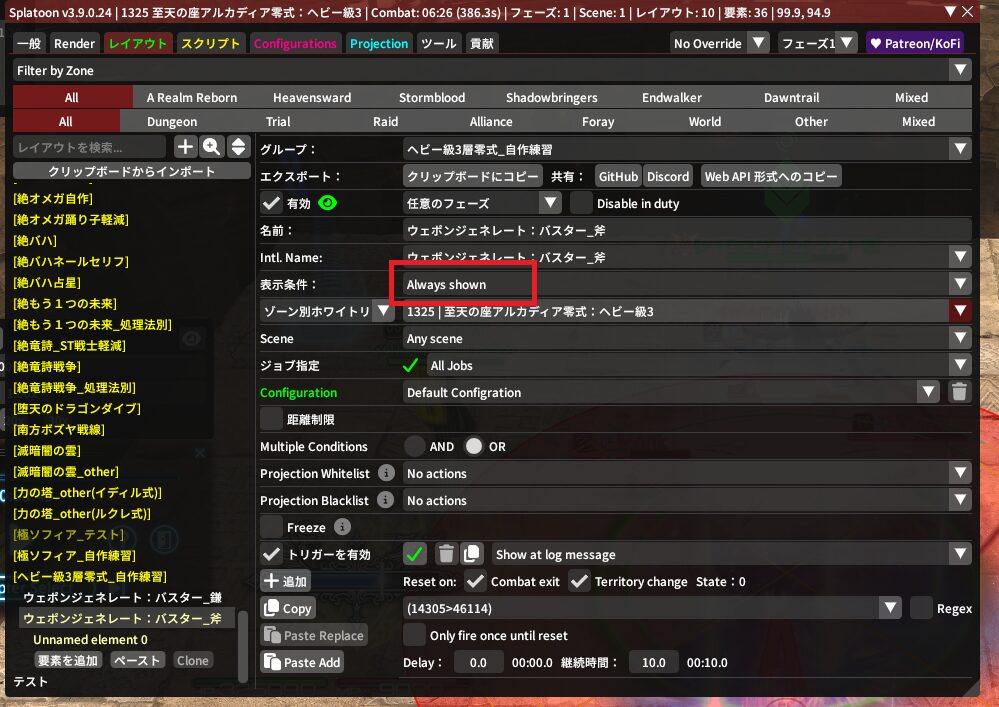Click the trash icon in the trigger row
The height and width of the screenshot is (707, 999).
(446, 554)
